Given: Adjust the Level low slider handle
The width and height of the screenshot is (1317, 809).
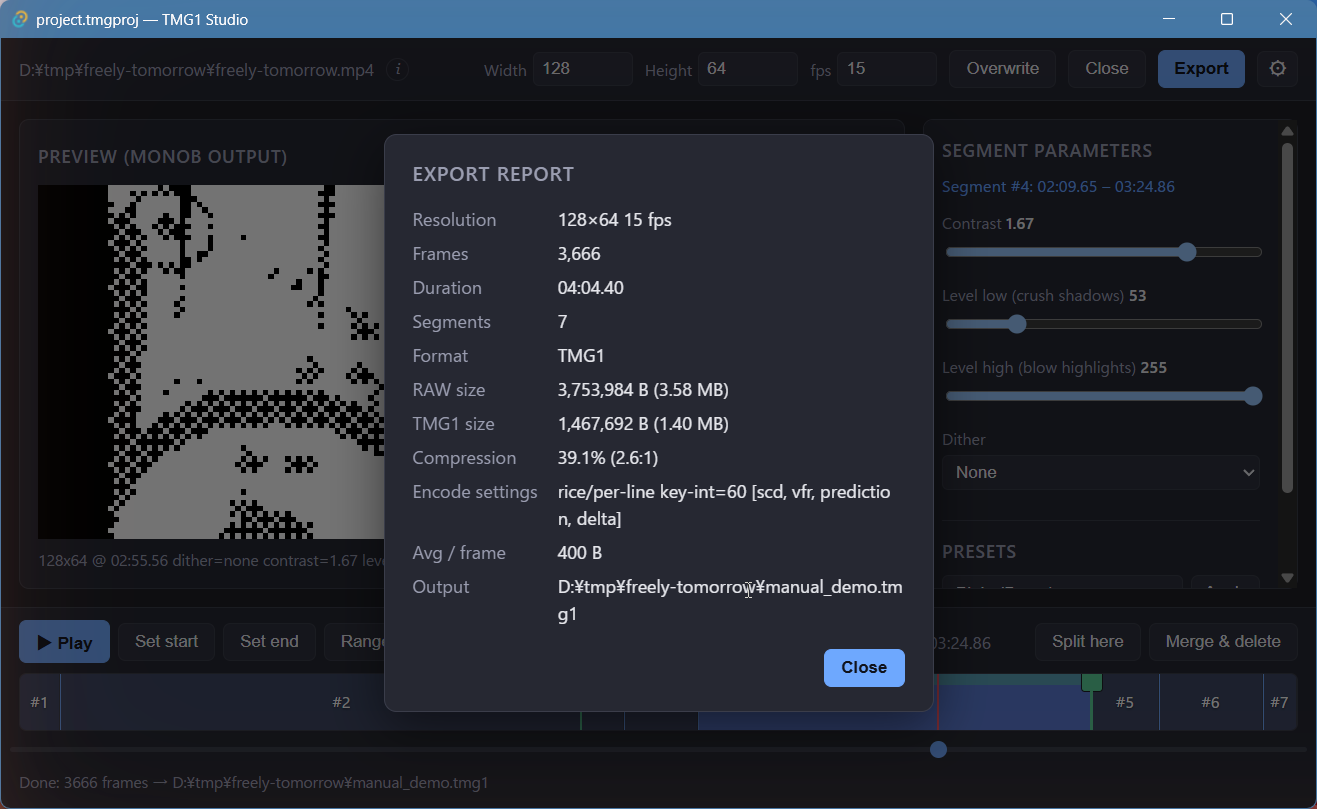Looking at the screenshot, I should [1017, 324].
